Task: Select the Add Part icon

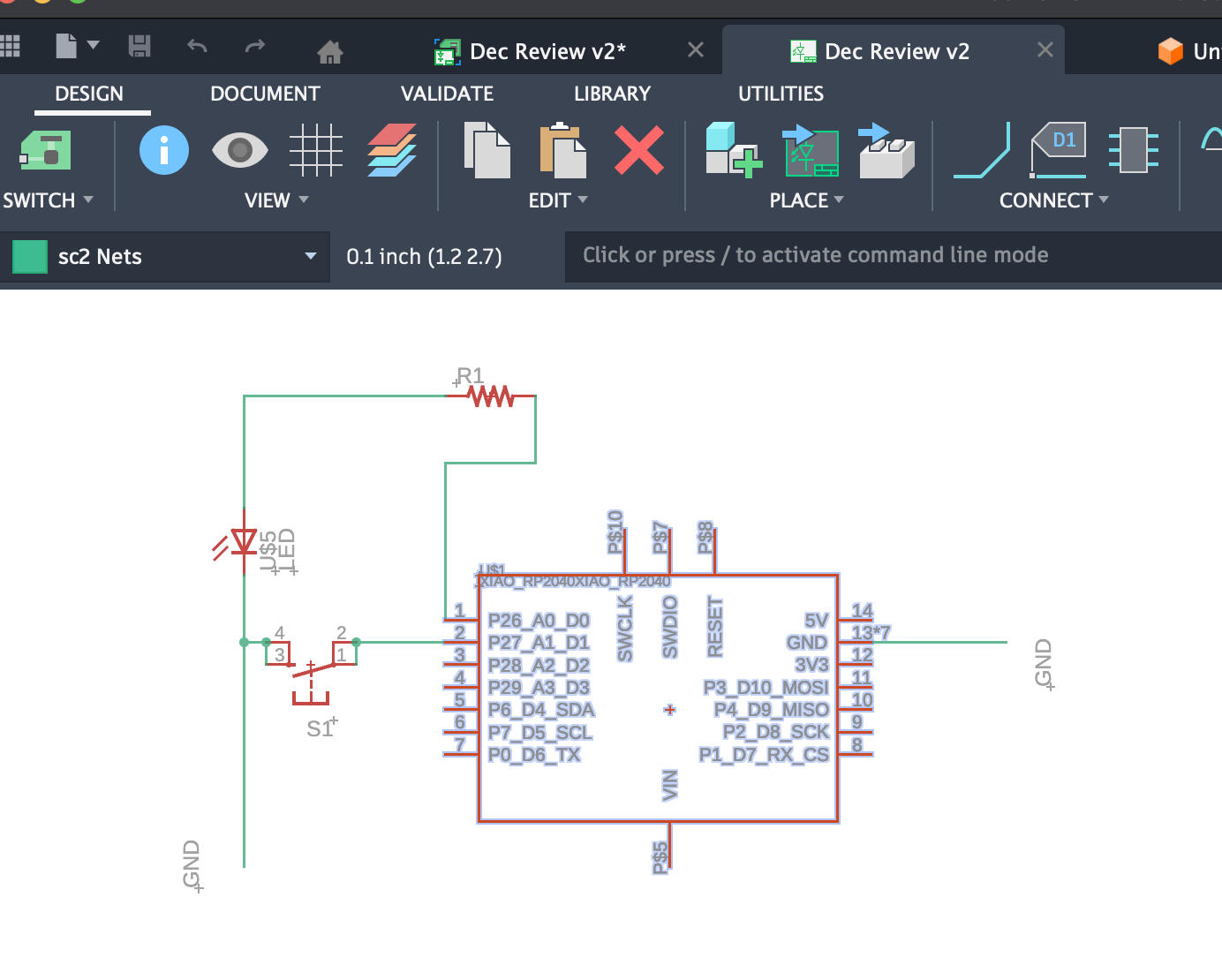Action: 732,150
